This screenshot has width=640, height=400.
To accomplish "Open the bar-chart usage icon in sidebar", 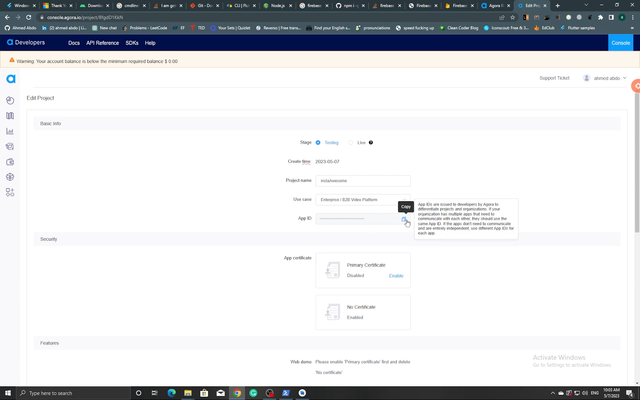I will [10, 131].
